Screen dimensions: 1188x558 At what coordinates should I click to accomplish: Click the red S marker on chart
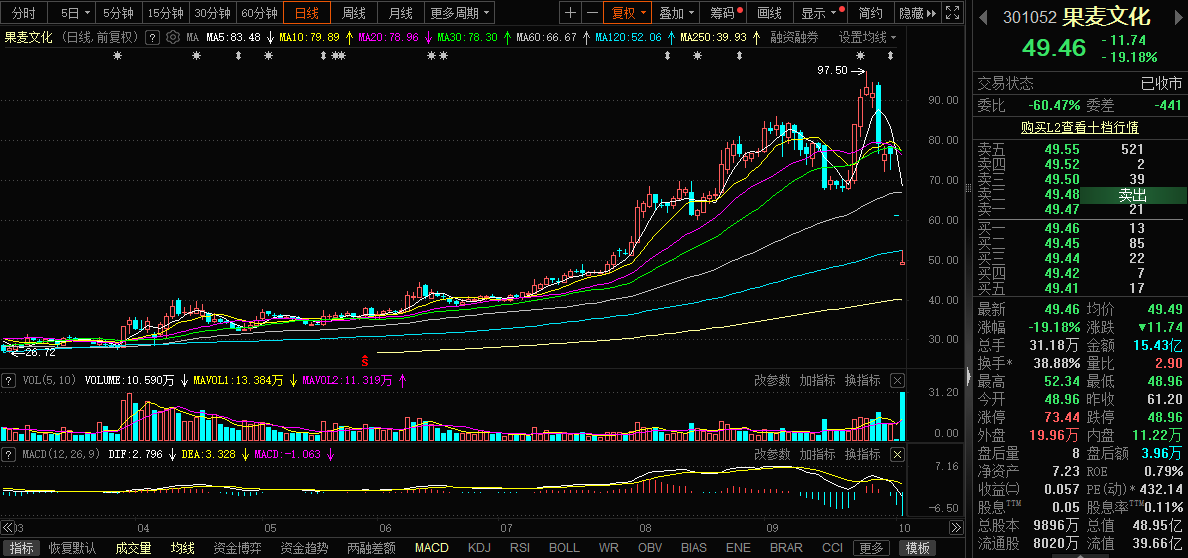364,361
